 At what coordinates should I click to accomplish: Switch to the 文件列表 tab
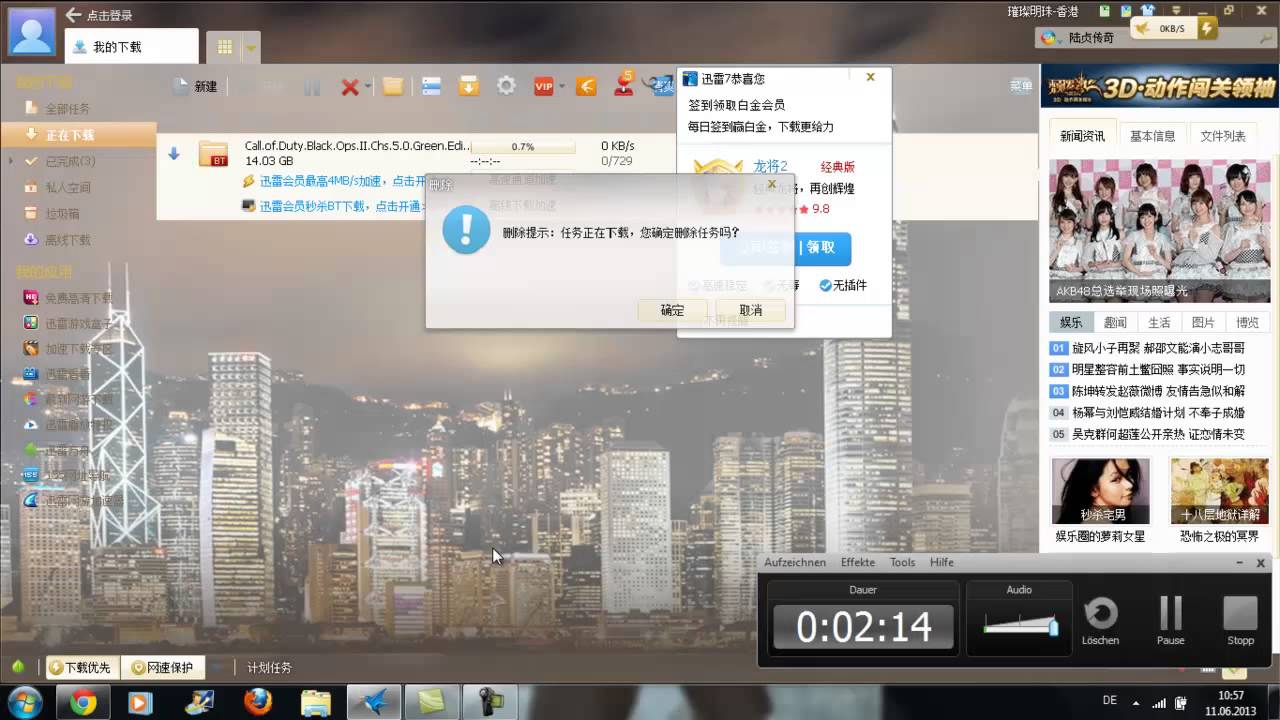coord(1223,136)
